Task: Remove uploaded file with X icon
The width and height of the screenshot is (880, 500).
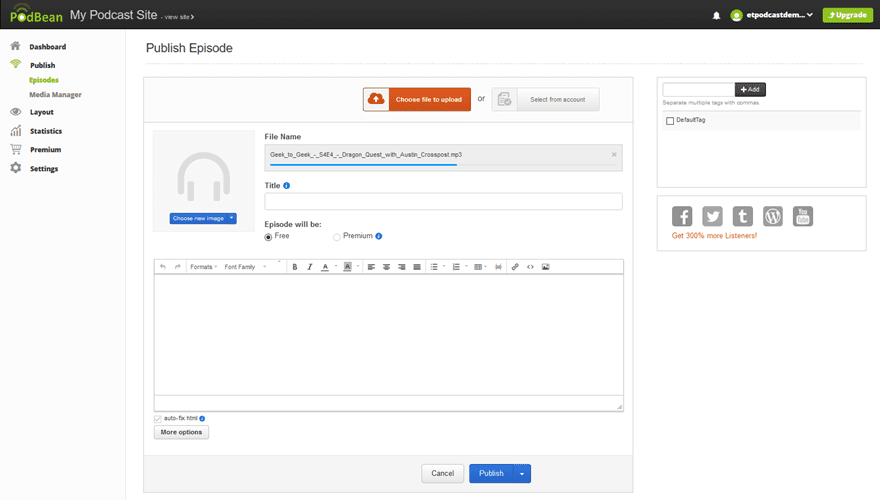Action: tap(614, 155)
